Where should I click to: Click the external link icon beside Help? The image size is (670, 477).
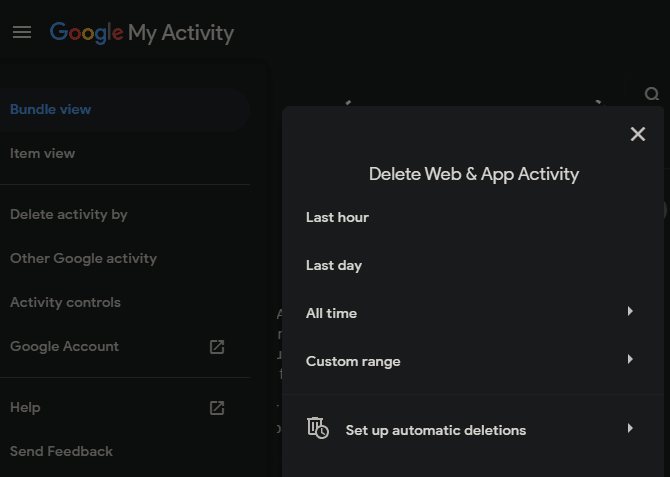tap(217, 408)
